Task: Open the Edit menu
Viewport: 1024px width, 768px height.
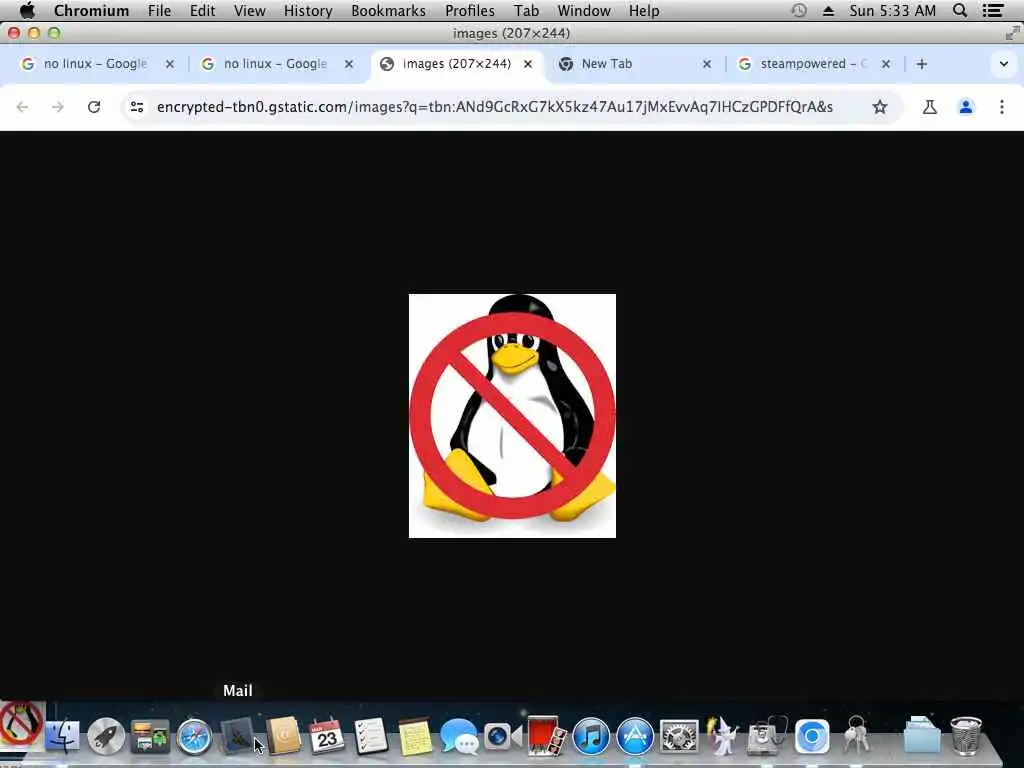Action: tap(202, 11)
